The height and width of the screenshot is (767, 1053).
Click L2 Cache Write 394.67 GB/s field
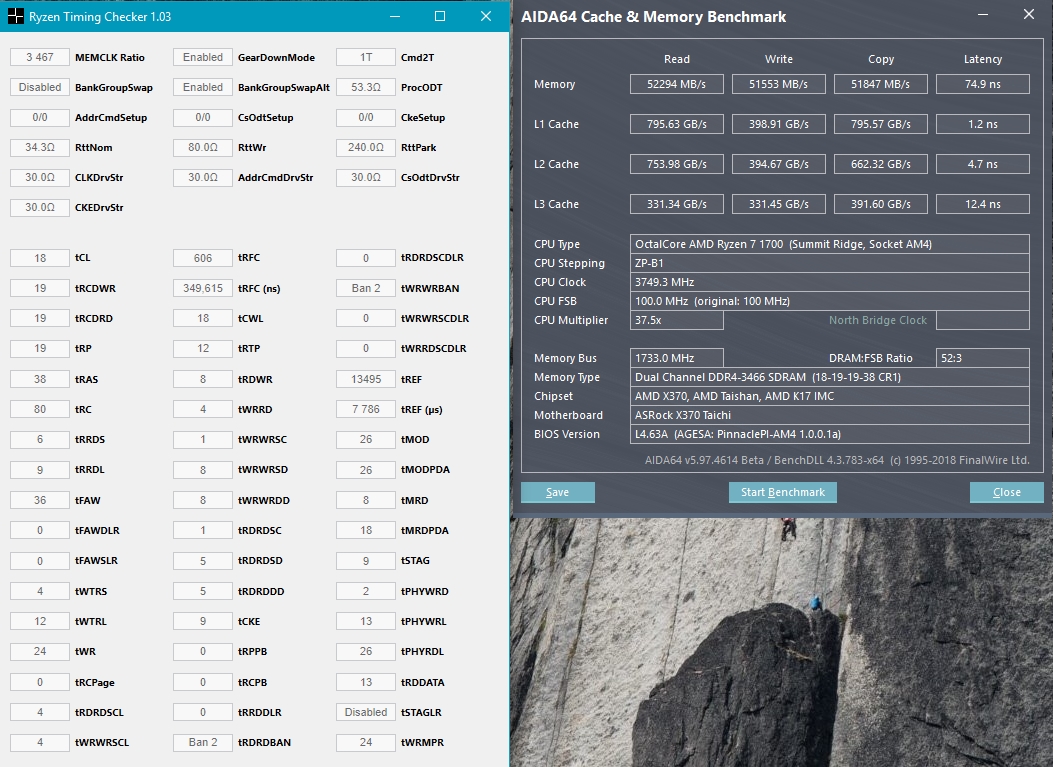point(778,164)
